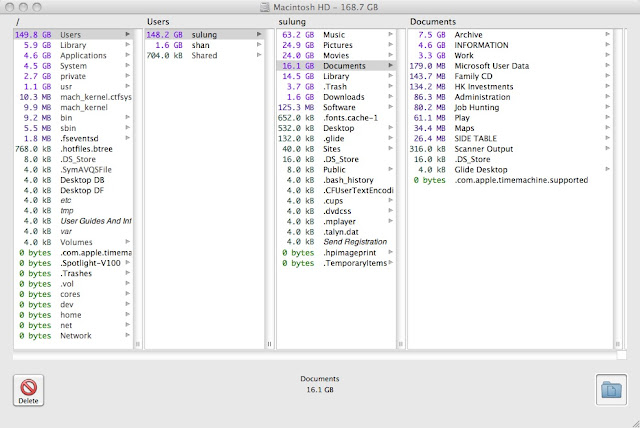Select the .Trashes row in root column
The width and height of the screenshot is (640, 428).
click(x=73, y=273)
